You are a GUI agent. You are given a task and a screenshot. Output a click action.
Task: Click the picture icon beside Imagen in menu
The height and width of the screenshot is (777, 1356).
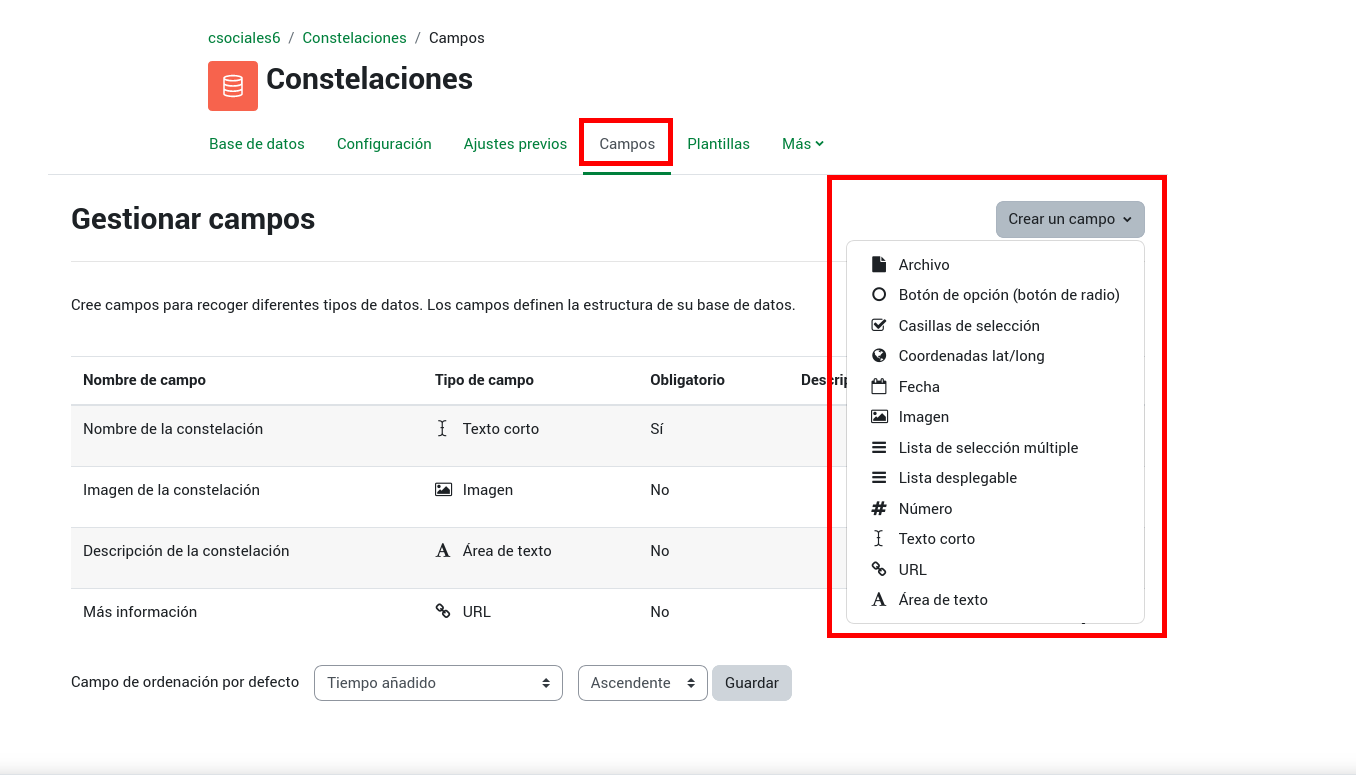[879, 417]
